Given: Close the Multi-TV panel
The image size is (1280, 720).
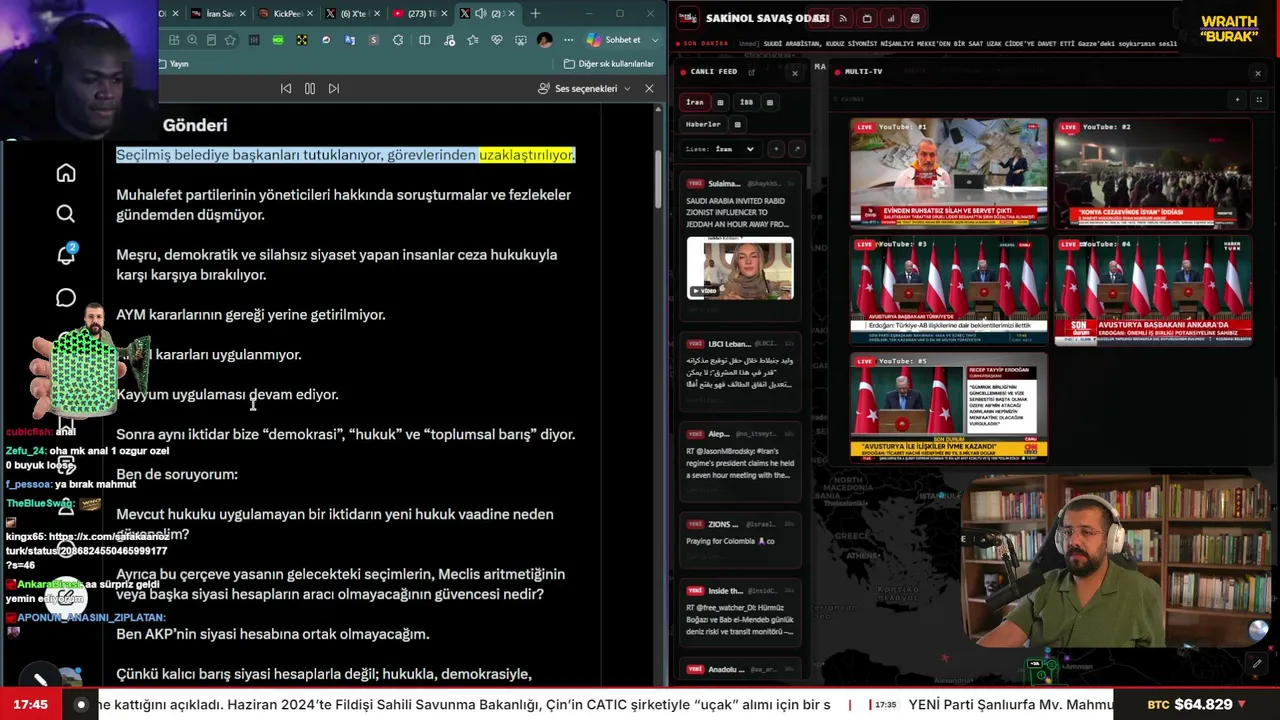Looking at the screenshot, I should [1257, 73].
